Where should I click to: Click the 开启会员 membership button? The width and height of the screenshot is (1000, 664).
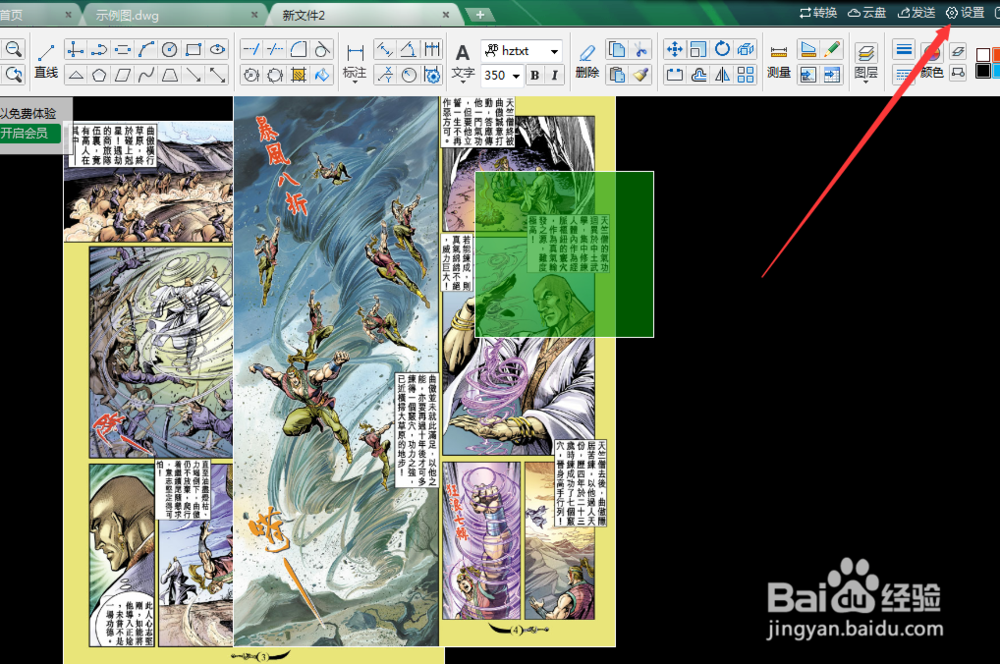(x=28, y=133)
